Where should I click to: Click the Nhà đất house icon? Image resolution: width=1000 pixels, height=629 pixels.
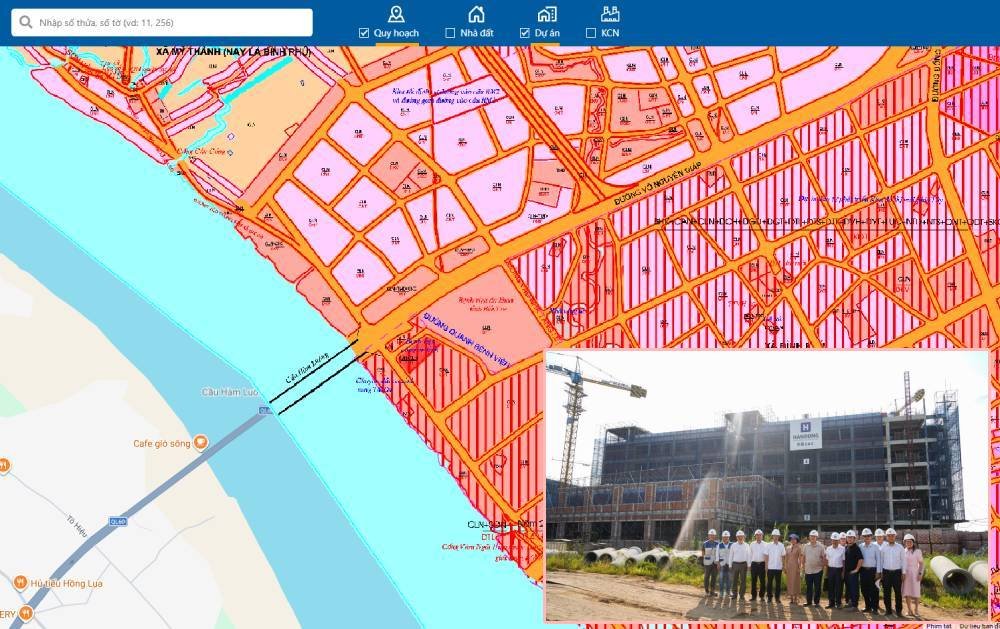click(477, 13)
